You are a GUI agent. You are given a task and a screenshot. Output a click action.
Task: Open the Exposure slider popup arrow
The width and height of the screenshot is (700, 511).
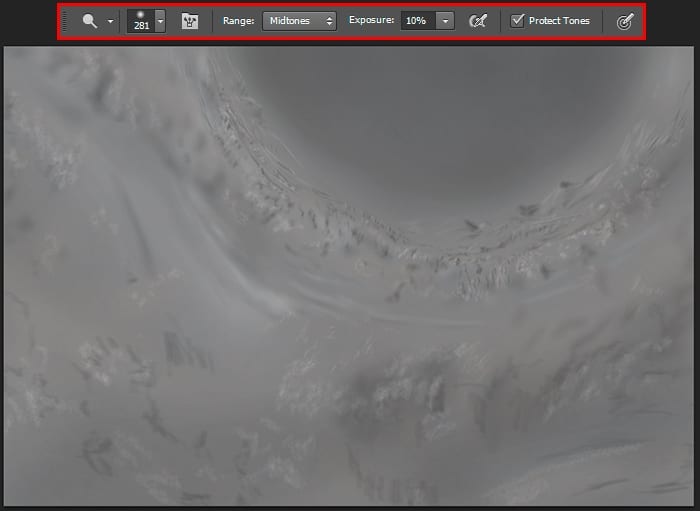coord(445,21)
